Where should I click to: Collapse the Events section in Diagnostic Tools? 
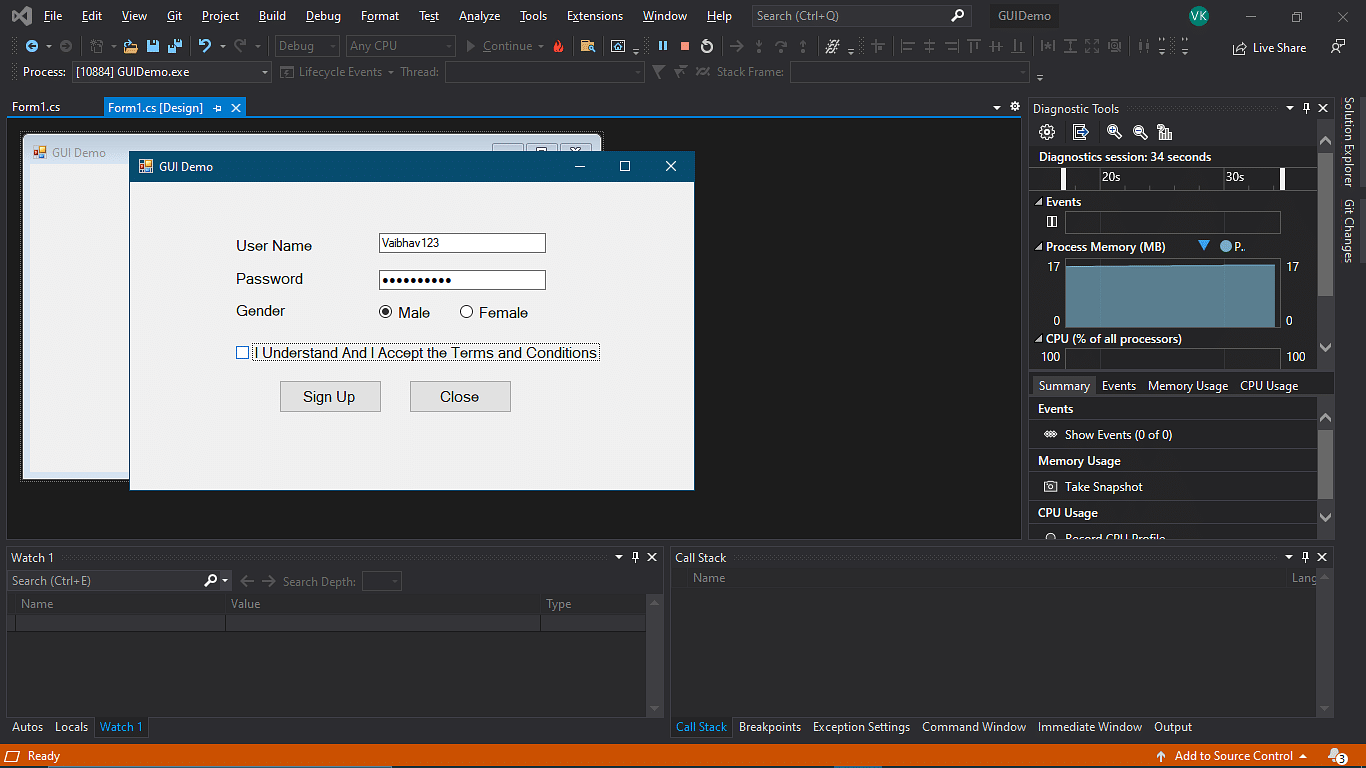tap(1038, 202)
